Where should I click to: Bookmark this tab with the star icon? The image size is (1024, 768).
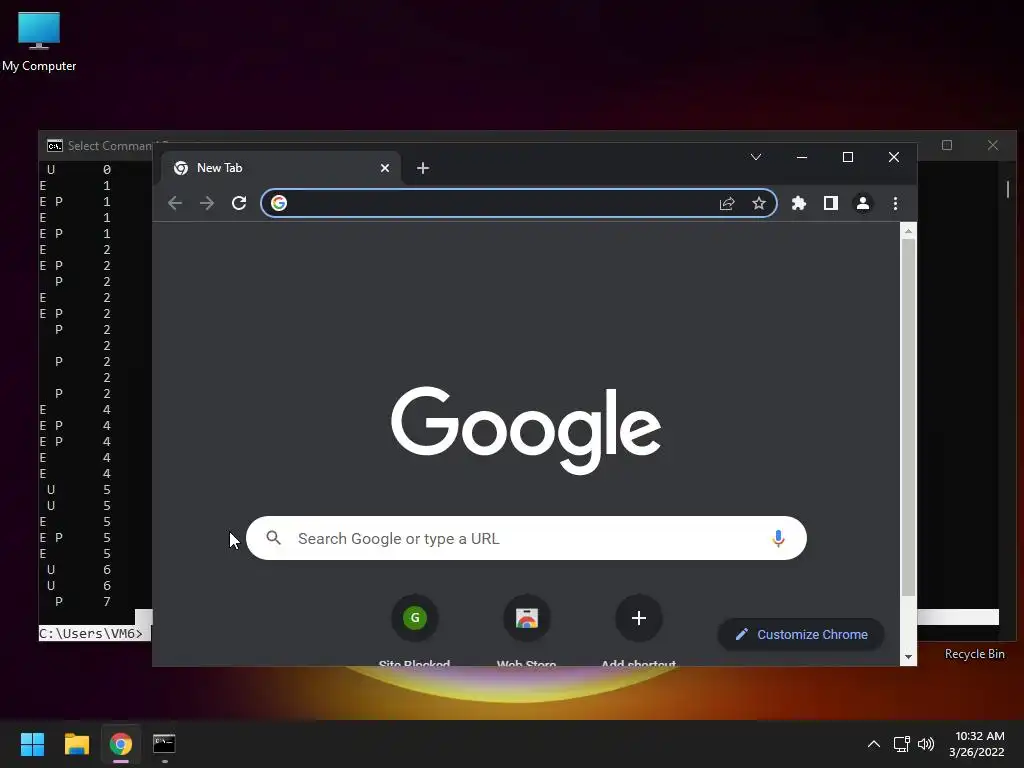(759, 203)
